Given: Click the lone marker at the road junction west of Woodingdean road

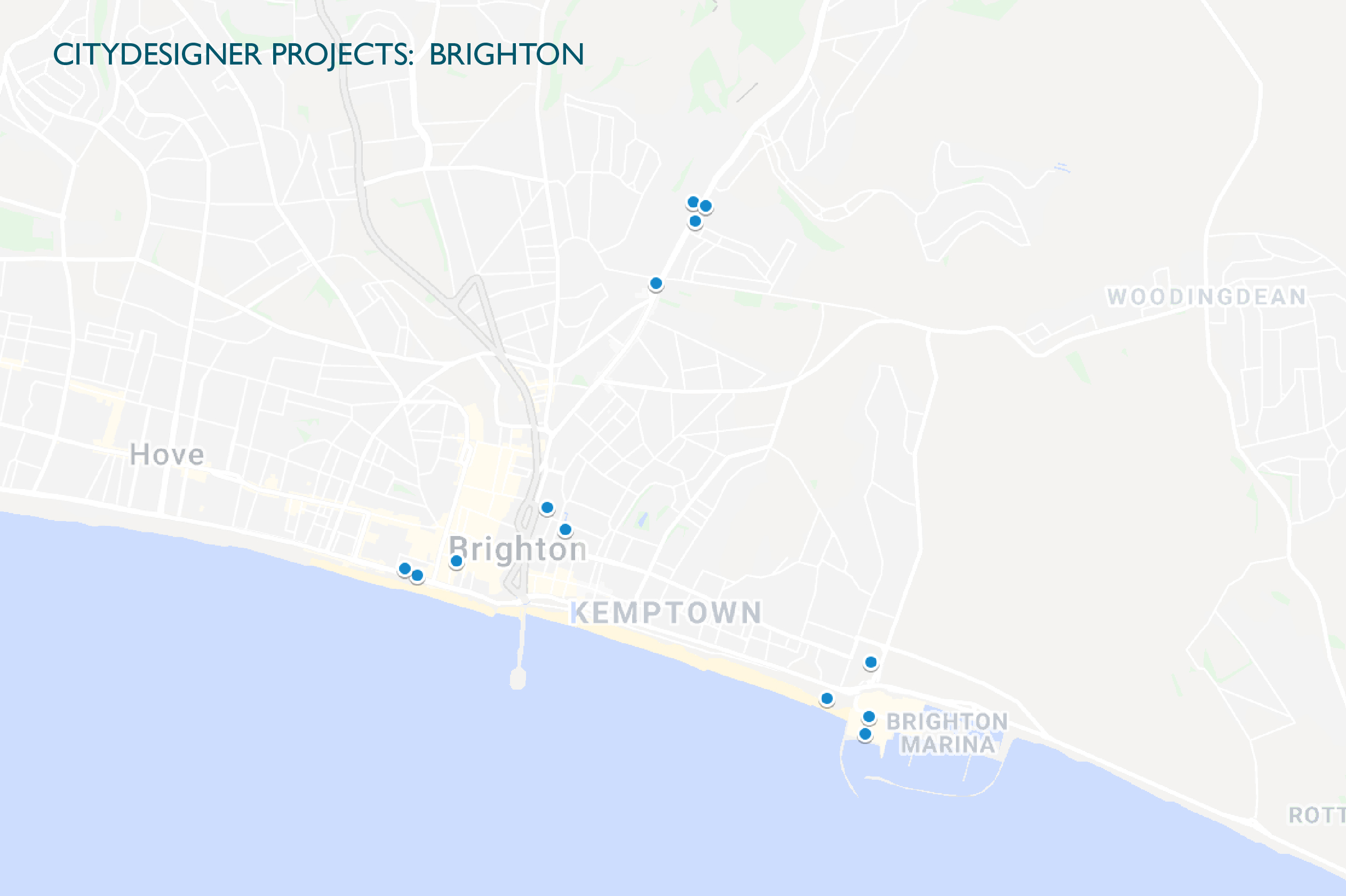Looking at the screenshot, I should (x=656, y=283).
